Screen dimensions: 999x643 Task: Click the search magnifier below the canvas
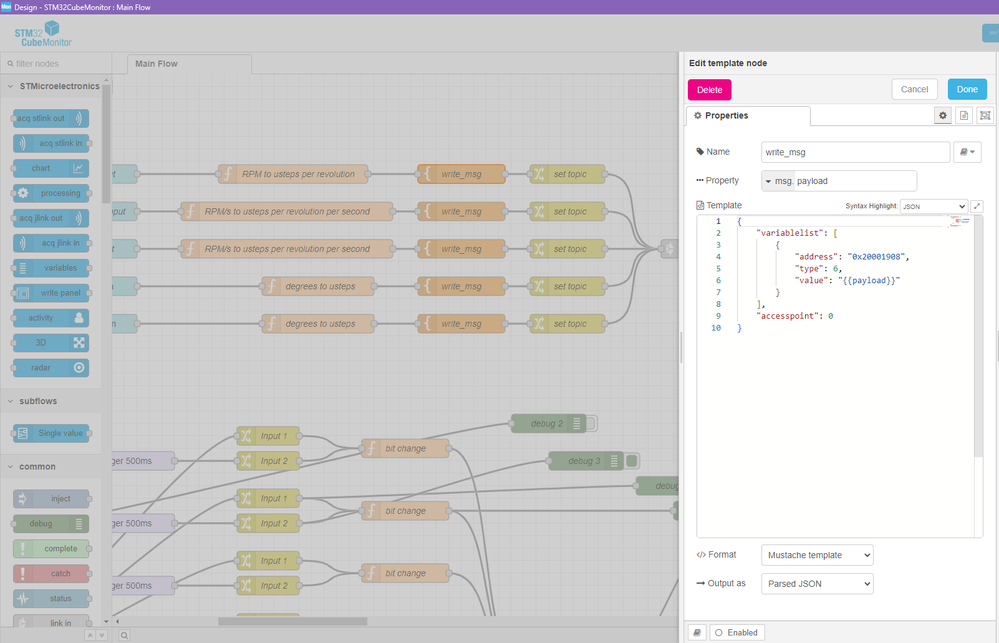[124, 634]
